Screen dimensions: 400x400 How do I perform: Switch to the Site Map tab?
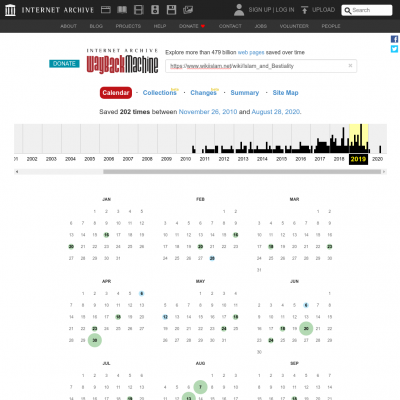[285, 93]
